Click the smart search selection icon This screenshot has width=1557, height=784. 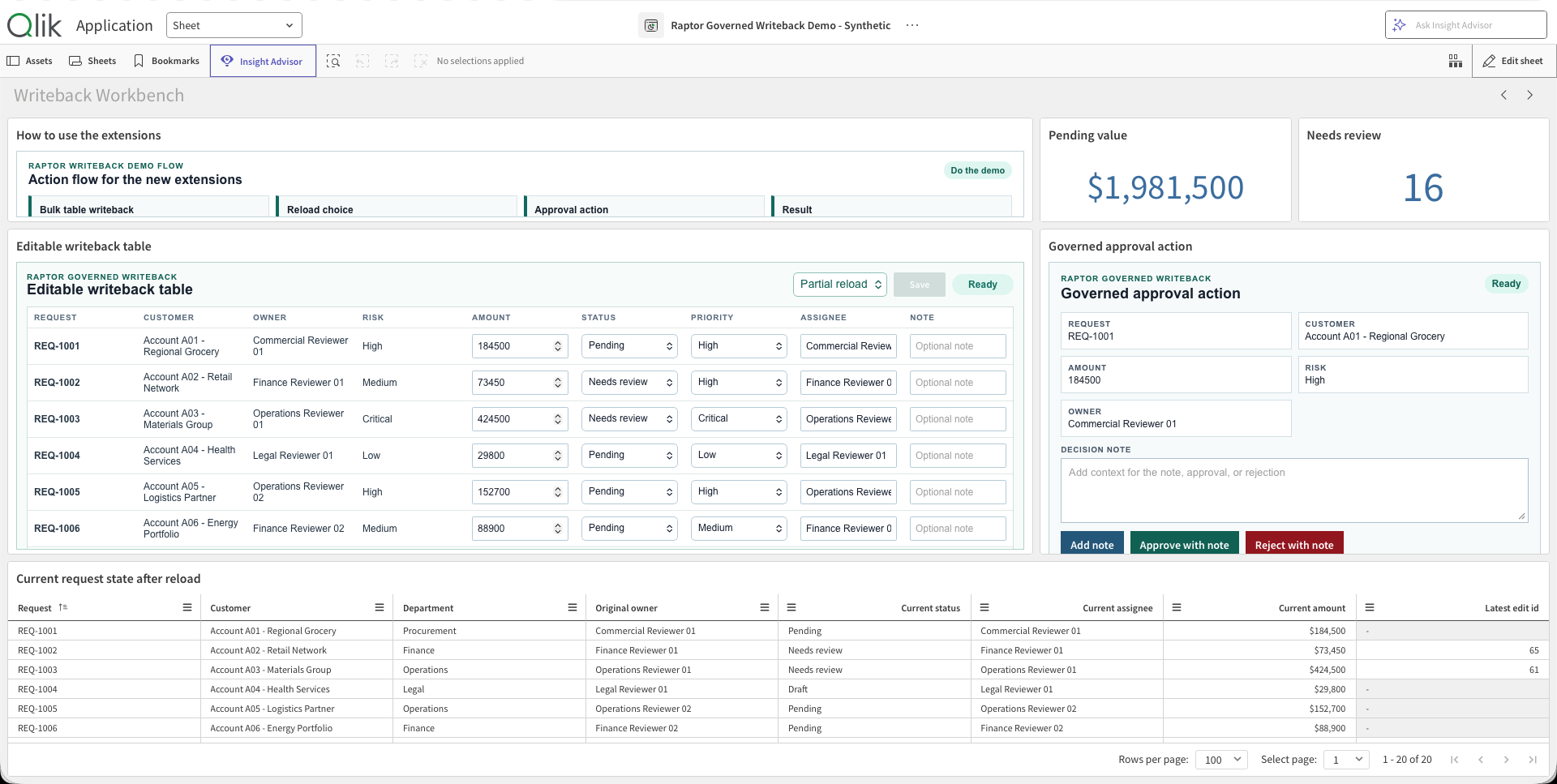point(333,61)
